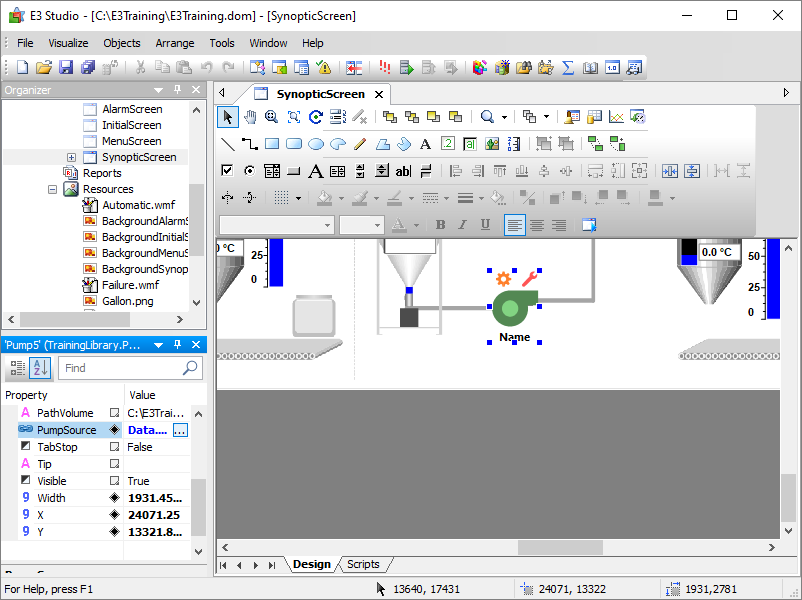
Task: Open the fill color bucket
Action: [324, 198]
